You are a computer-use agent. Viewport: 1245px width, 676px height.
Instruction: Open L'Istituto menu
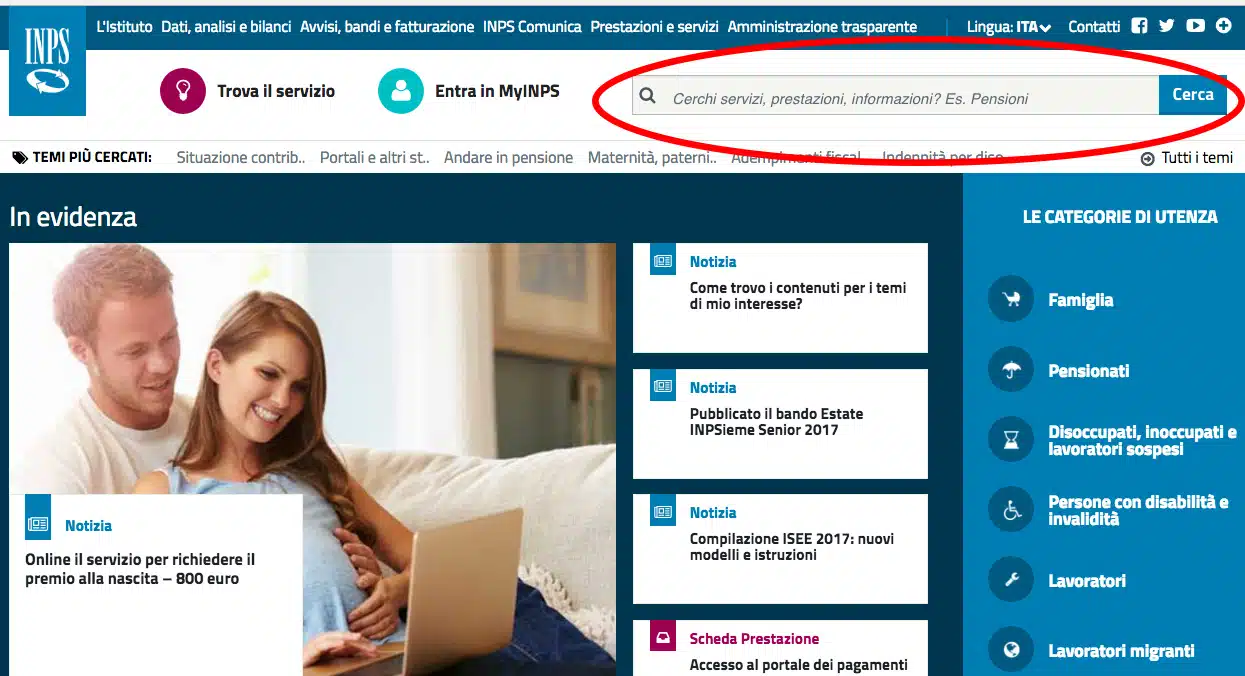pos(124,27)
